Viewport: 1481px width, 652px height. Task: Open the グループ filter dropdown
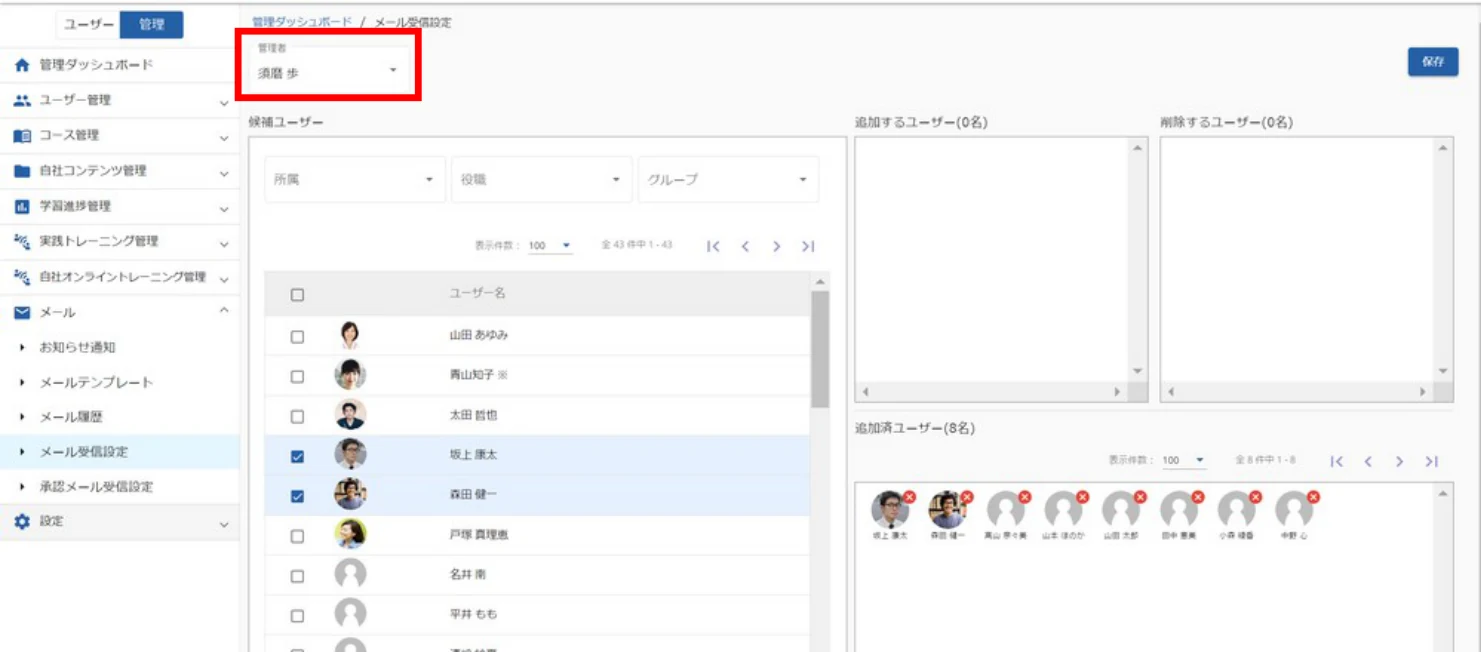728,180
